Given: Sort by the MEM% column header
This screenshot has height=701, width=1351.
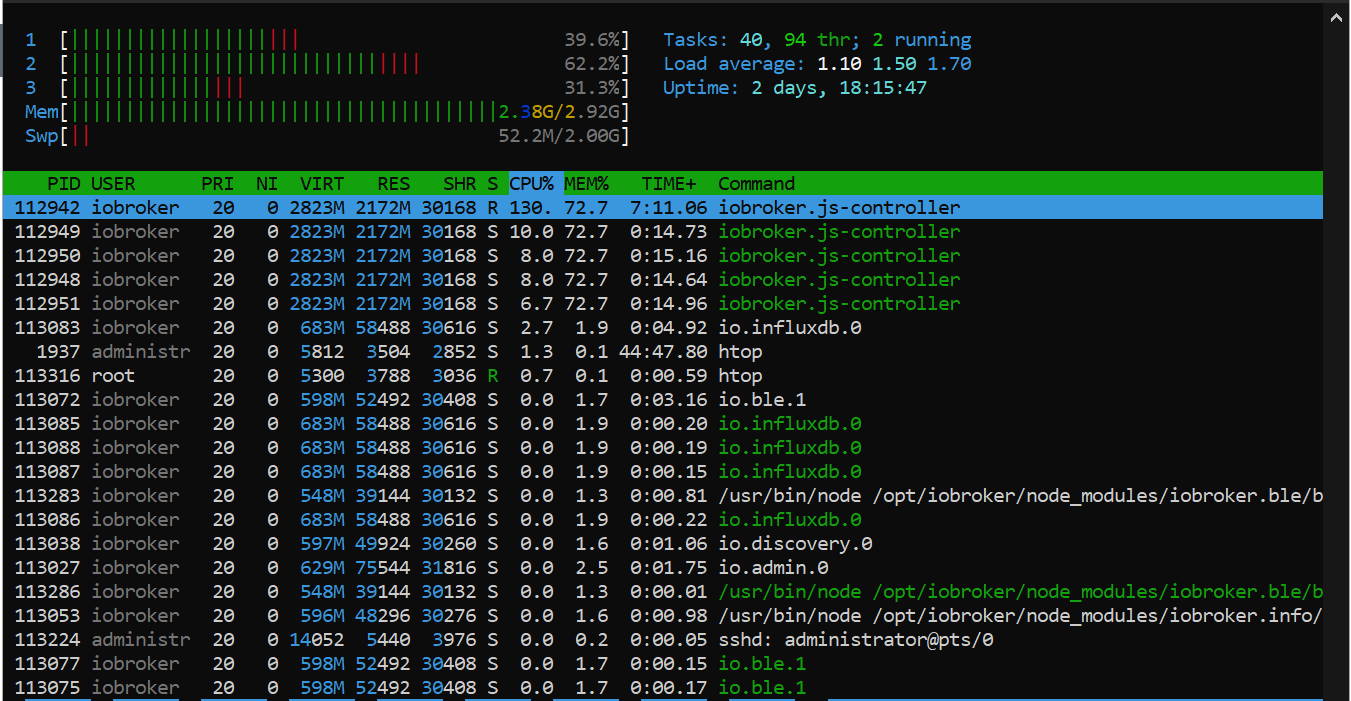Looking at the screenshot, I should coord(587,184).
